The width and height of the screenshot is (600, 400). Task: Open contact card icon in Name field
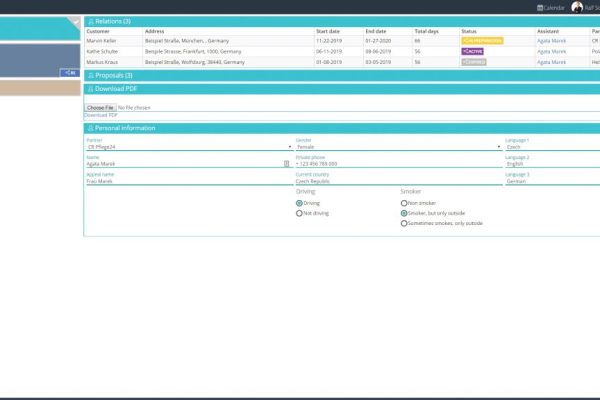point(286,164)
